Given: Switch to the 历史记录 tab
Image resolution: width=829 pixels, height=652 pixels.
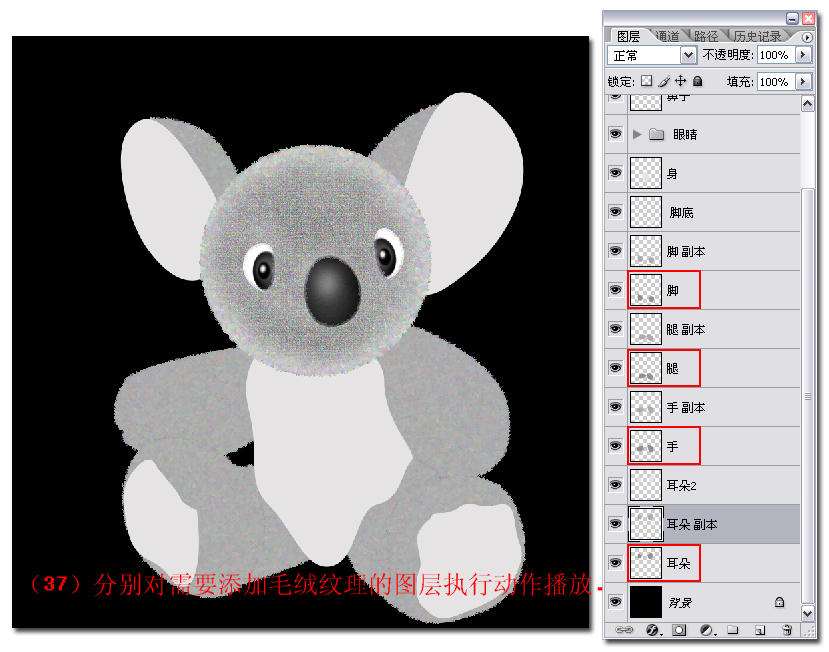Looking at the screenshot, I should tap(757, 36).
